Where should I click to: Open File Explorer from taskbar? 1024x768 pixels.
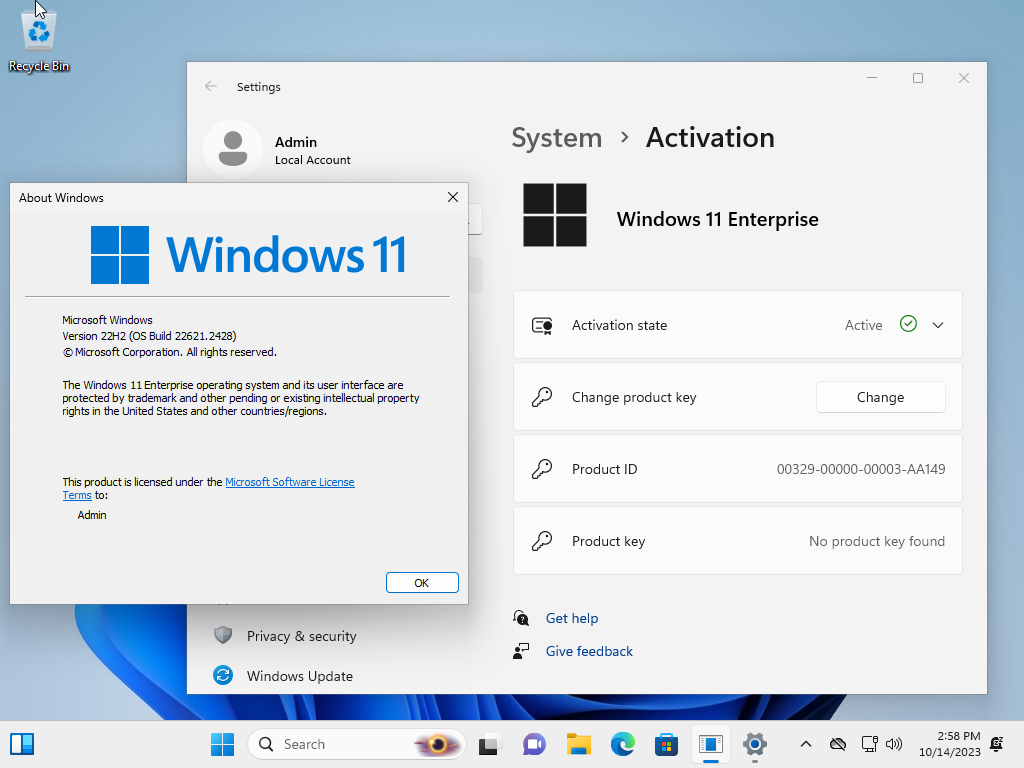pyautogui.click(x=579, y=744)
